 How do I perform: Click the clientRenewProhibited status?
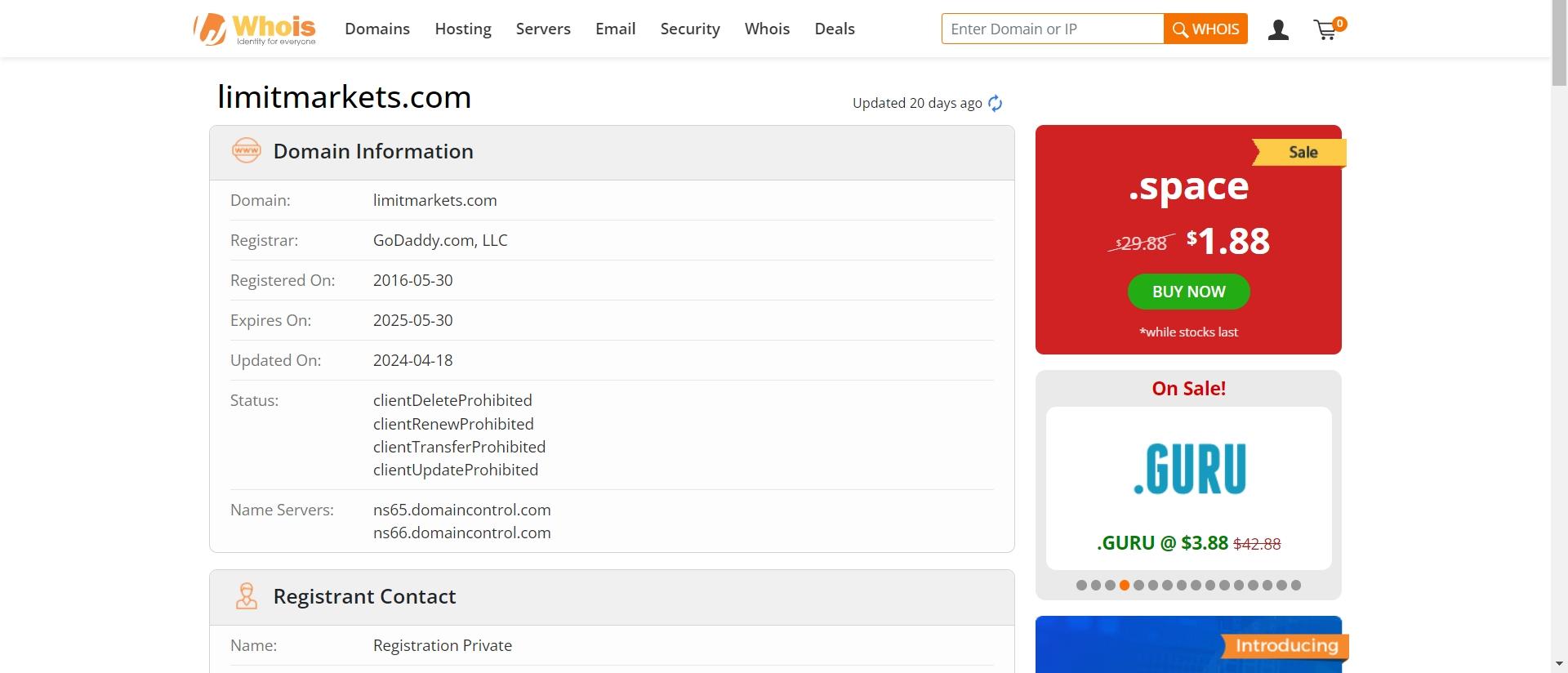point(453,424)
